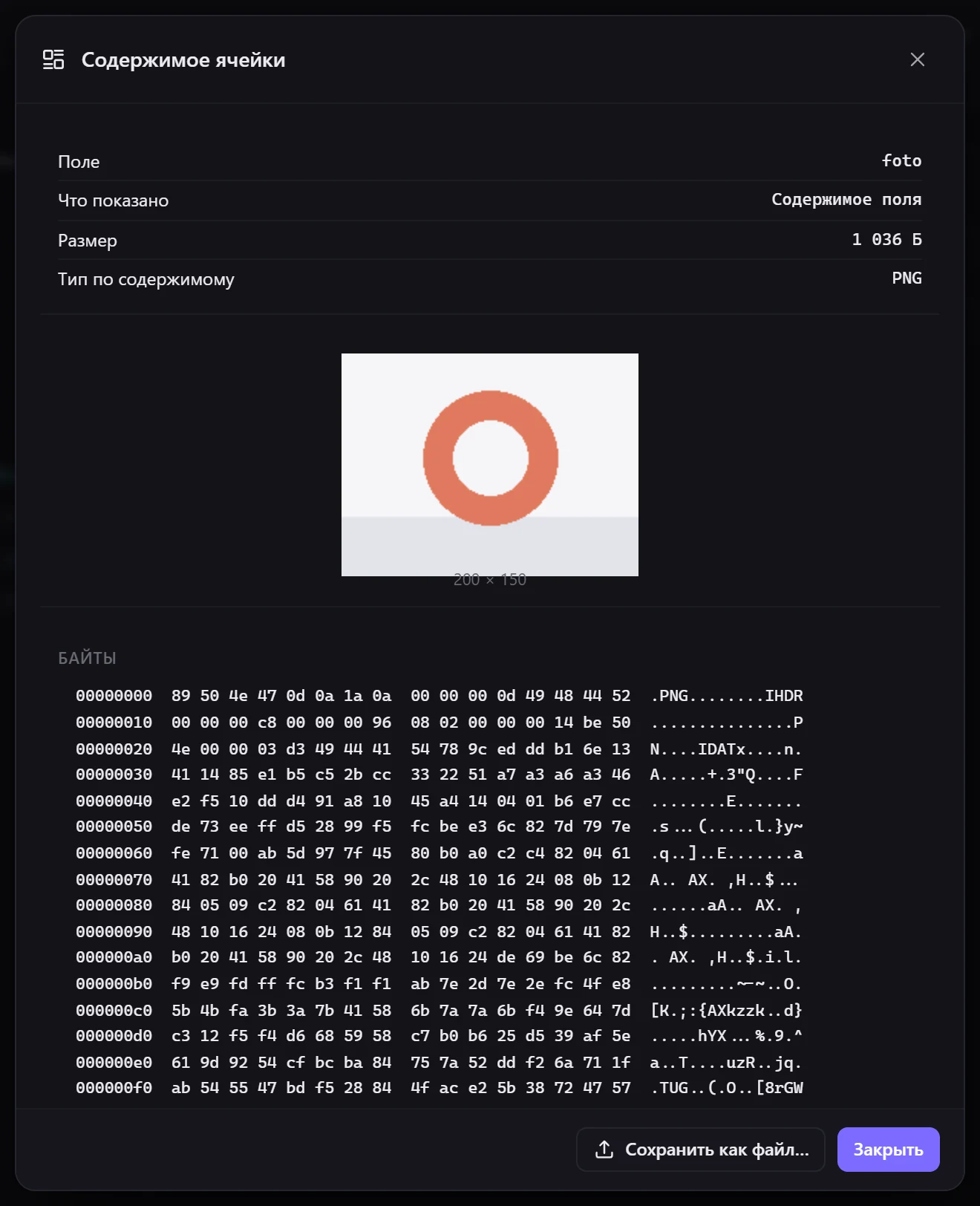The height and width of the screenshot is (1206, 980).
Task: Click the hex offset 000000e0
Action: click(x=114, y=1062)
